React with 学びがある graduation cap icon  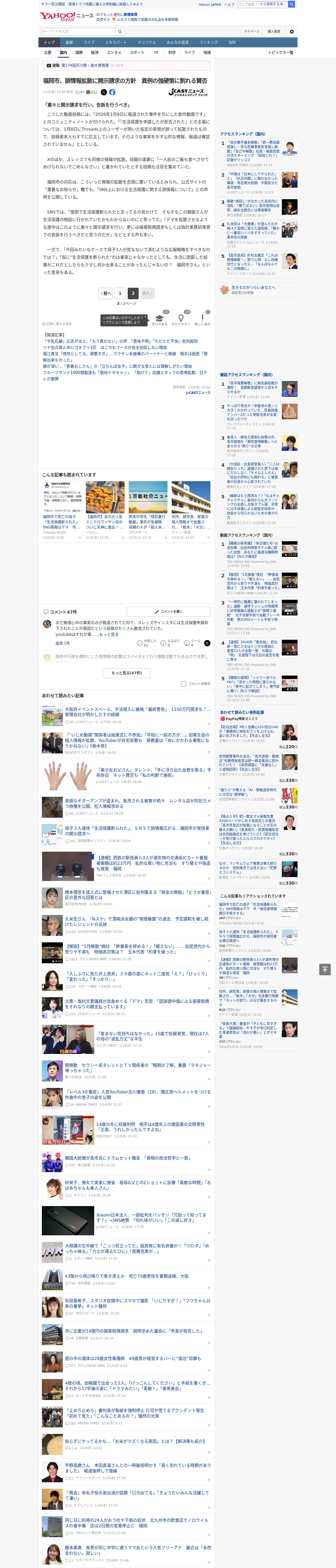click(160, 319)
